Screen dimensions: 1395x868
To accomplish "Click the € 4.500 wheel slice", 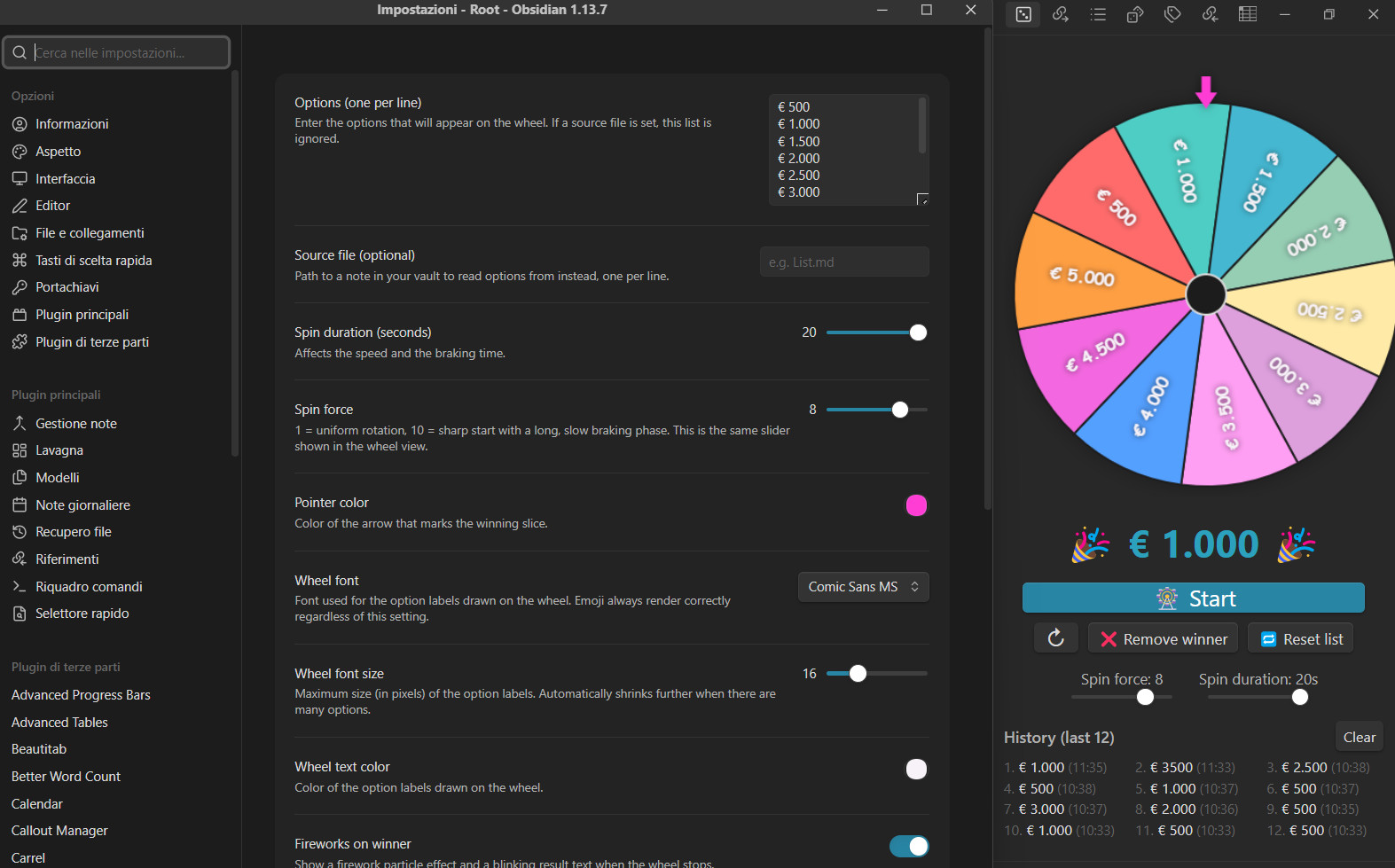I will click(1096, 352).
